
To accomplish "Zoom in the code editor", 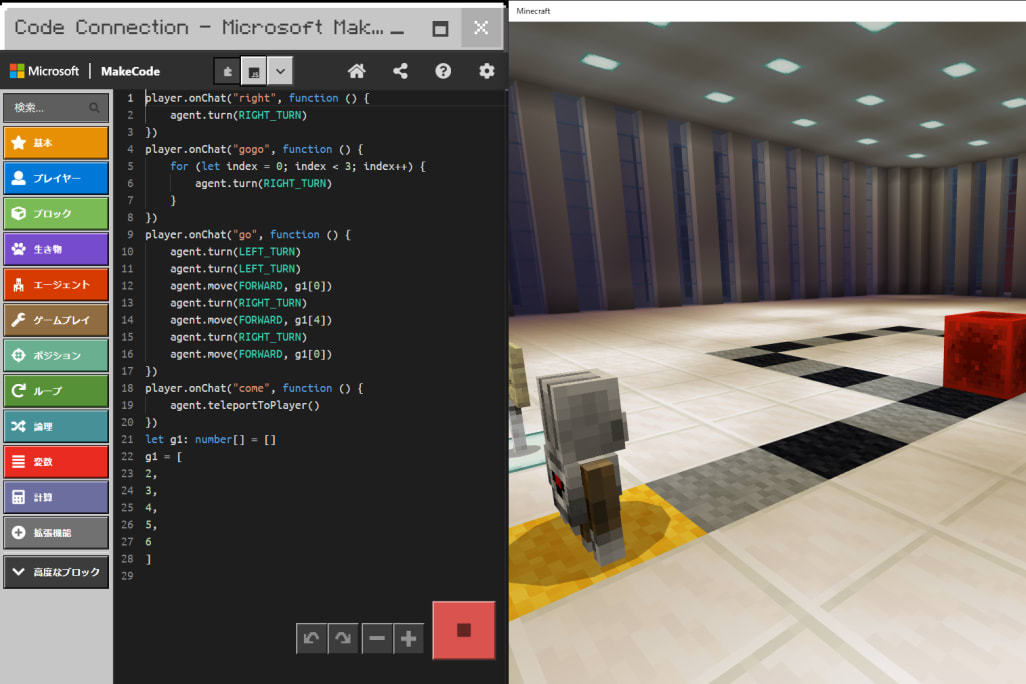I will [409, 638].
